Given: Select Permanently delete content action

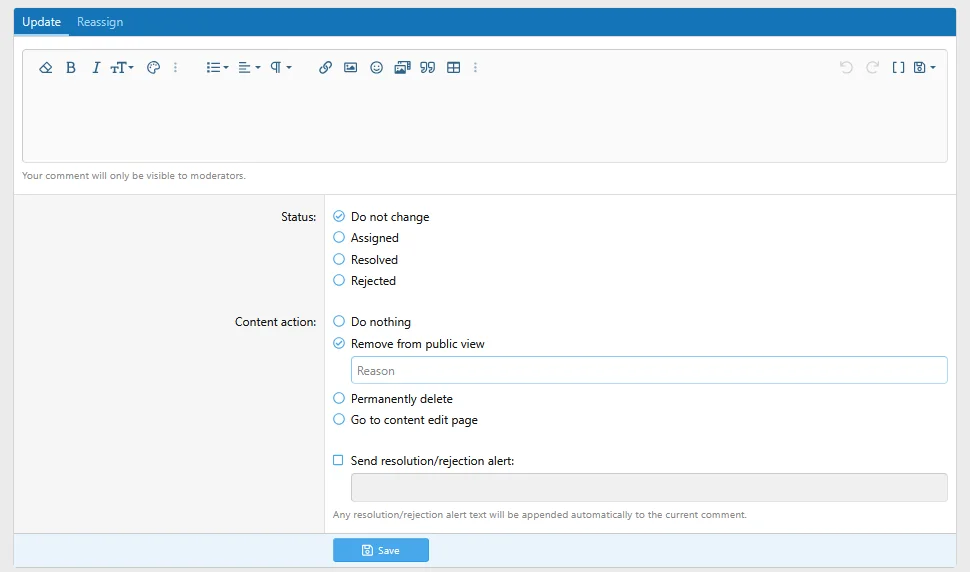Looking at the screenshot, I should 339,399.
